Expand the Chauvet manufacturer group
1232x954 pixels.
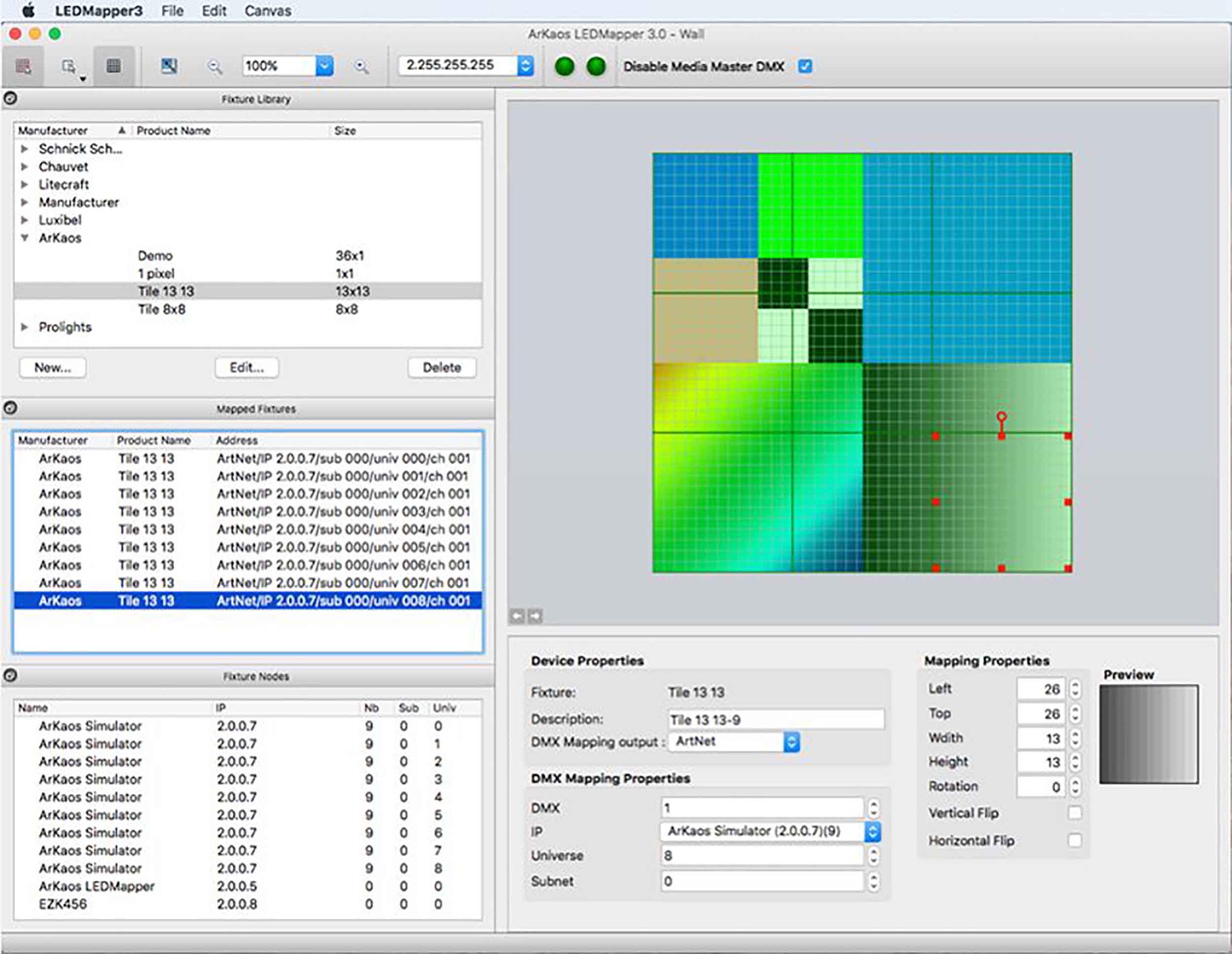(24, 167)
